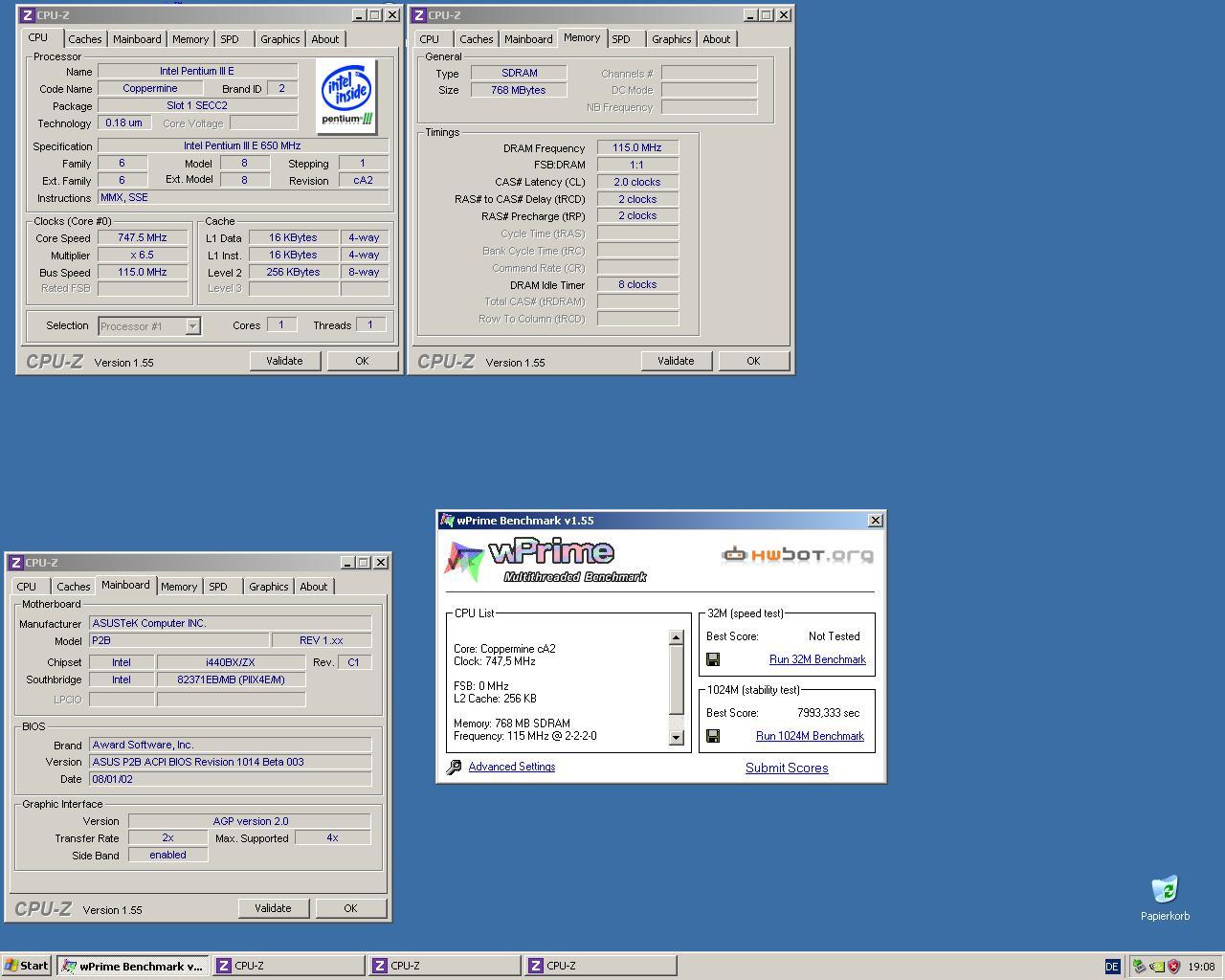Image resolution: width=1225 pixels, height=980 pixels.
Task: Click the wPrime Benchmark title bar icon
Action: (x=447, y=521)
